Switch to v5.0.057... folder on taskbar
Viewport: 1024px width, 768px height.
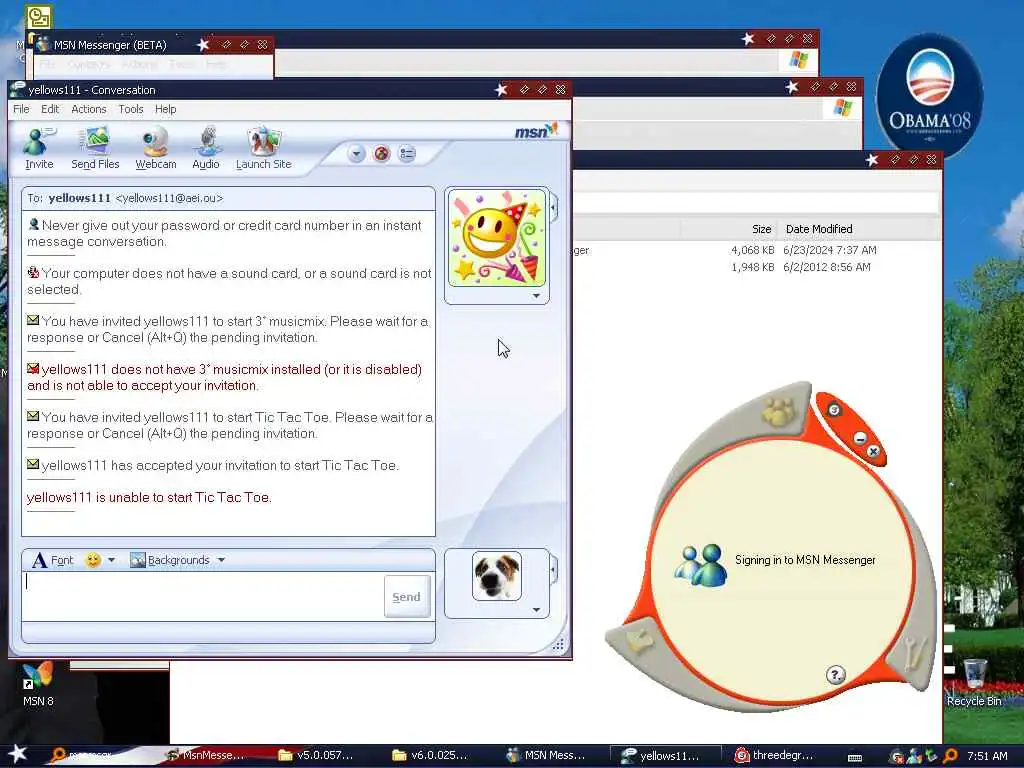pos(317,756)
